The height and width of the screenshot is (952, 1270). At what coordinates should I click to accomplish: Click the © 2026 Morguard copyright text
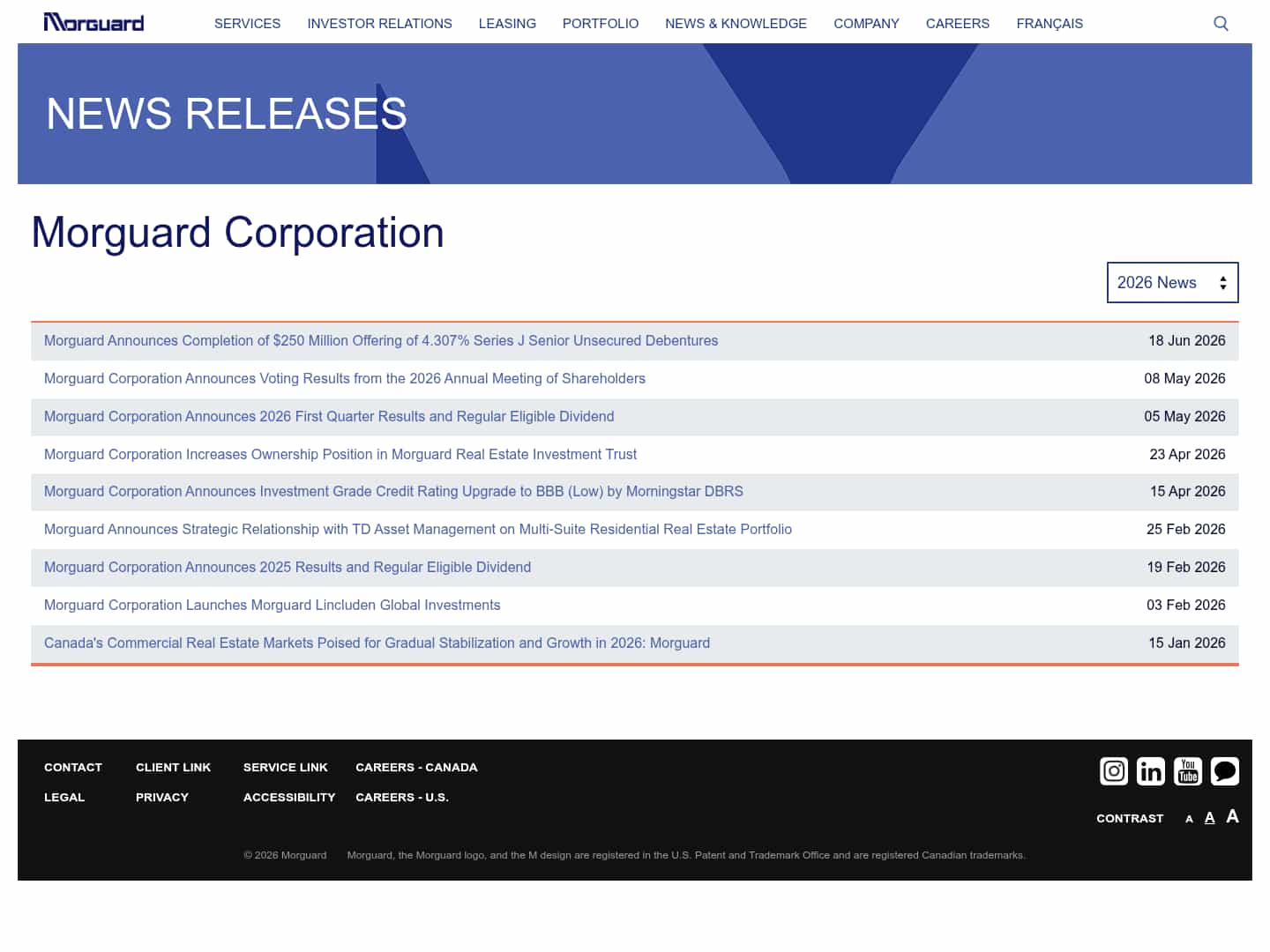click(x=285, y=855)
